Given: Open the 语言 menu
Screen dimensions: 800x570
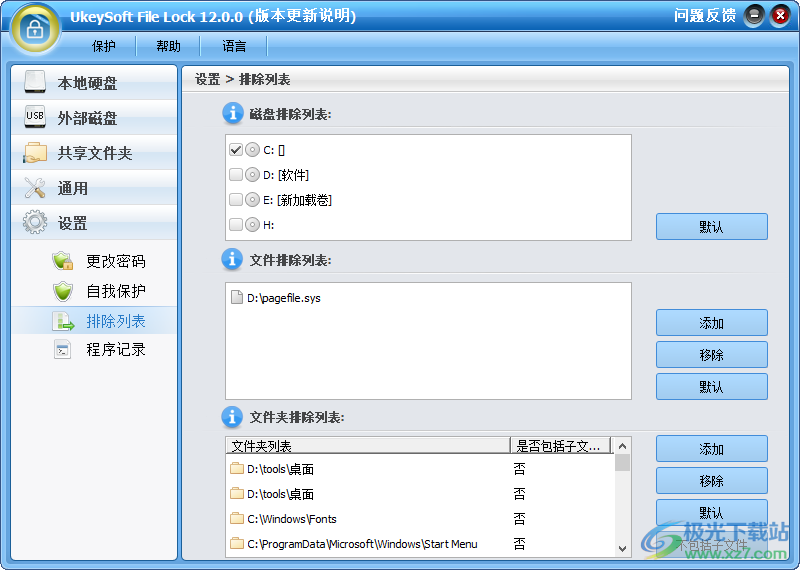Looking at the screenshot, I should click(x=234, y=46).
